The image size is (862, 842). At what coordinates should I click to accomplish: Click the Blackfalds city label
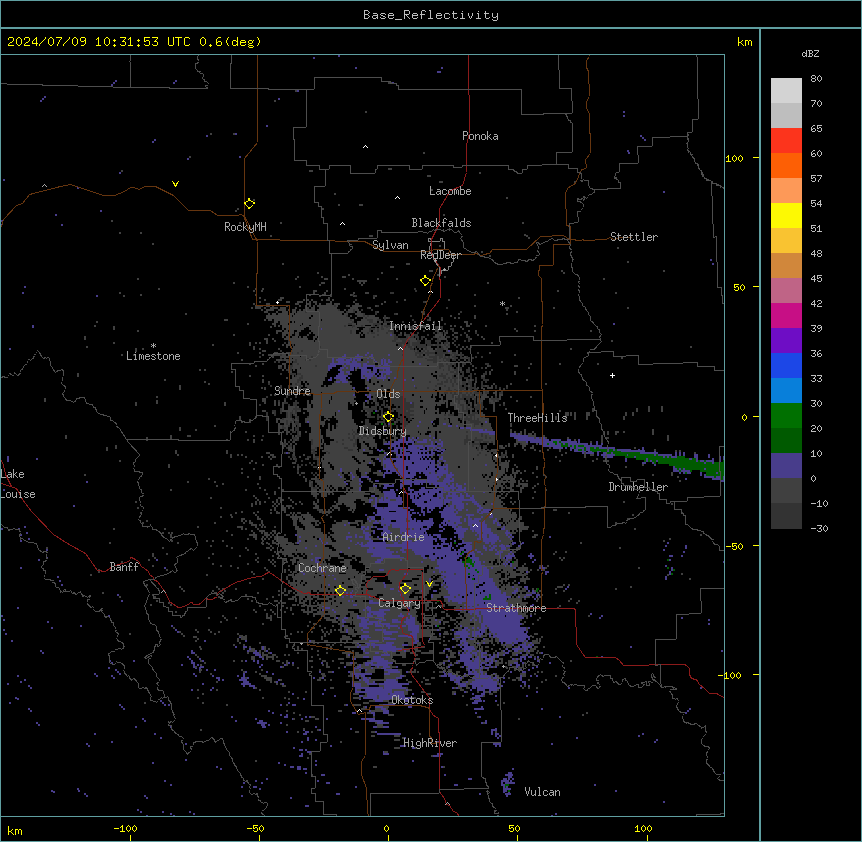coord(441,223)
